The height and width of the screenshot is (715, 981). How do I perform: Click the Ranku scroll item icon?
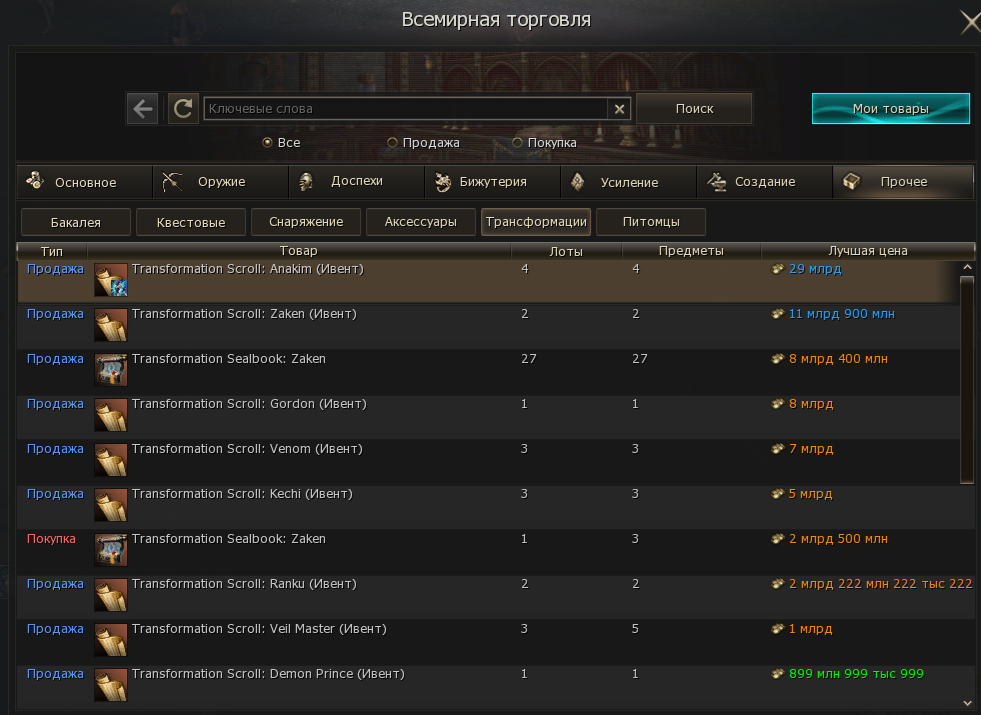click(x=111, y=595)
